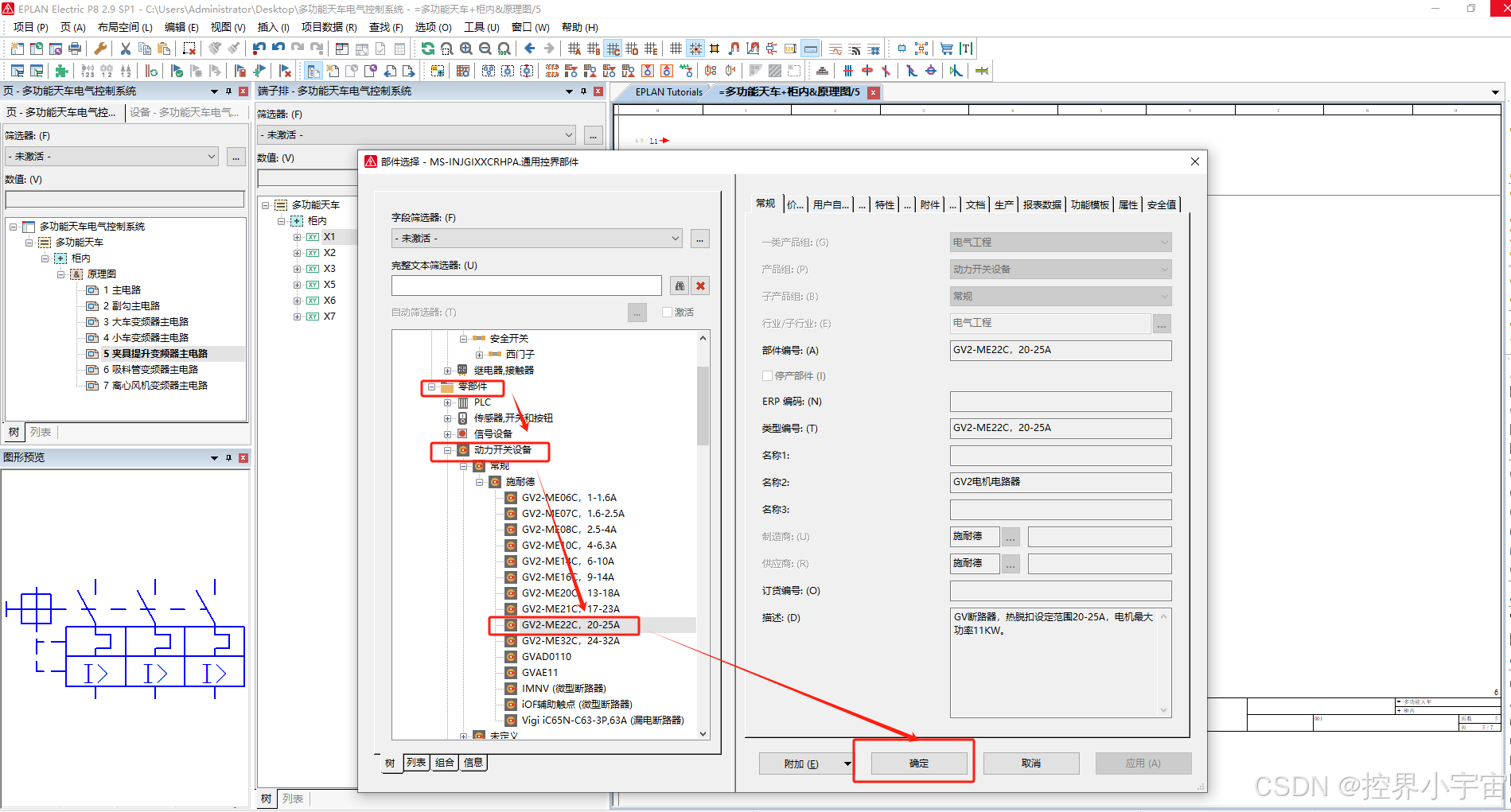The width and height of the screenshot is (1511, 812).
Task: Select grid A toolbar icon
Action: 574,49
